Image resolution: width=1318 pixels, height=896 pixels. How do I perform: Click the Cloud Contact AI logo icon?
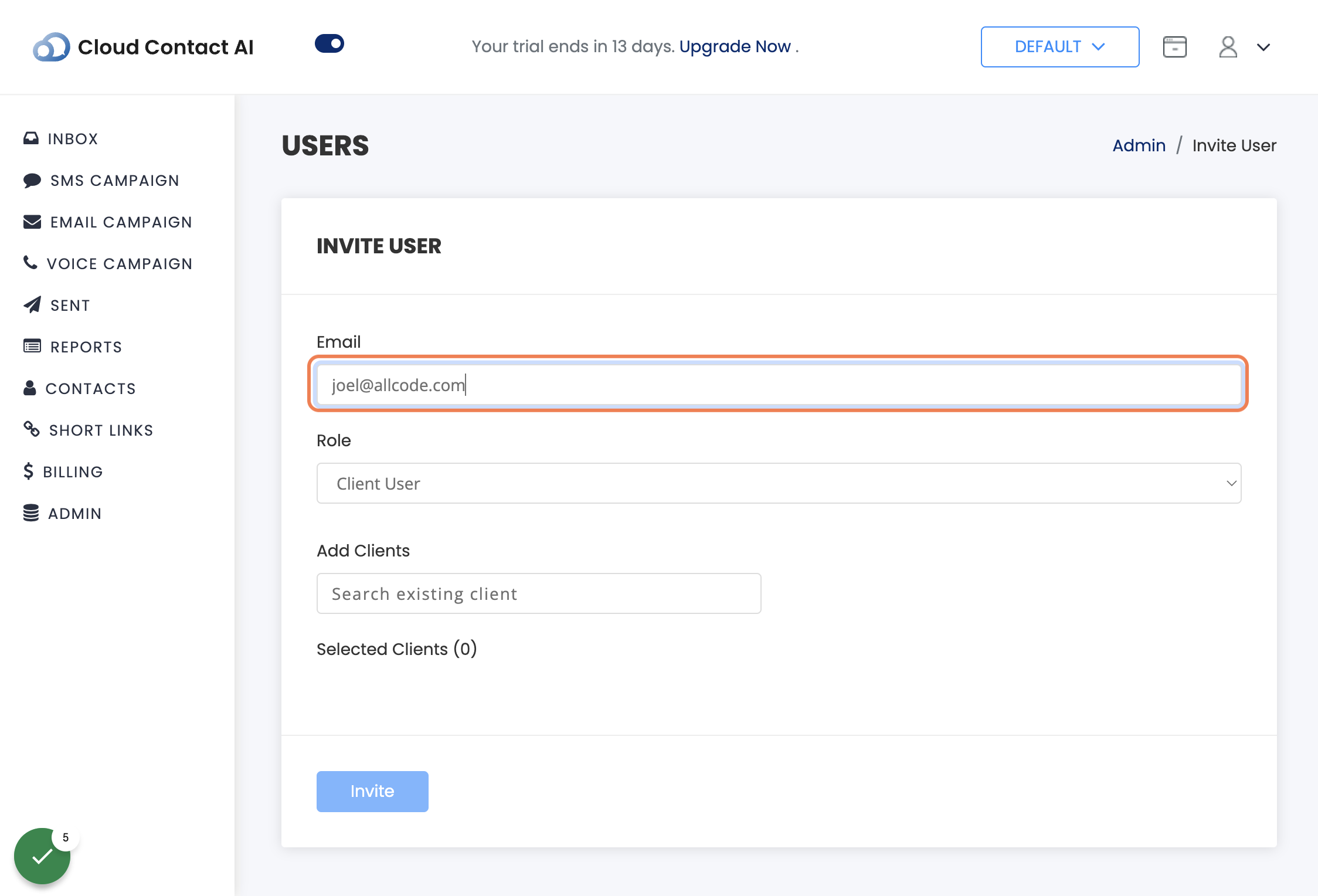(x=52, y=47)
